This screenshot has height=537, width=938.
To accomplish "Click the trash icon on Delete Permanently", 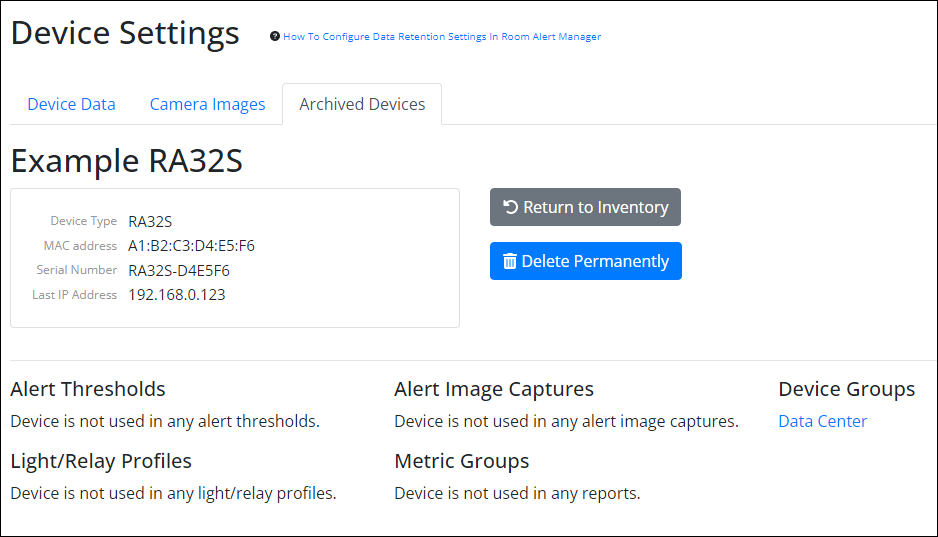I will pos(510,261).
